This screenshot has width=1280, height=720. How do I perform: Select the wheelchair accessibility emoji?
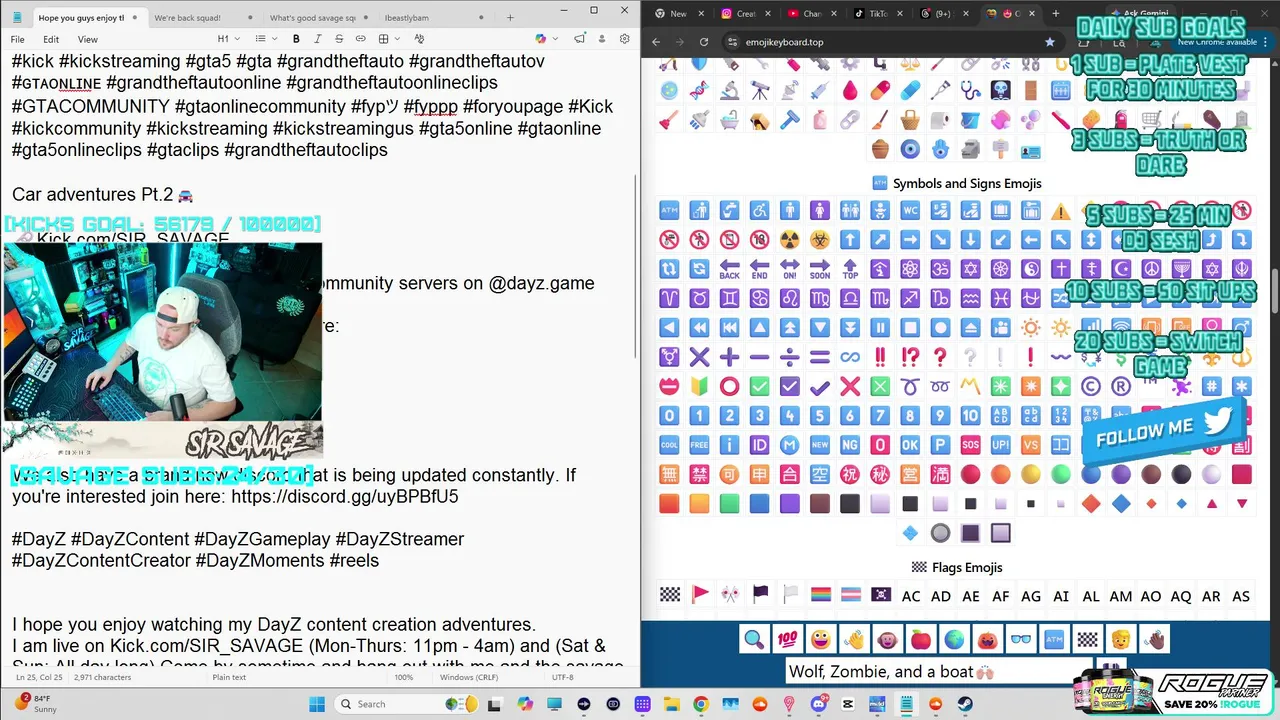(x=759, y=211)
